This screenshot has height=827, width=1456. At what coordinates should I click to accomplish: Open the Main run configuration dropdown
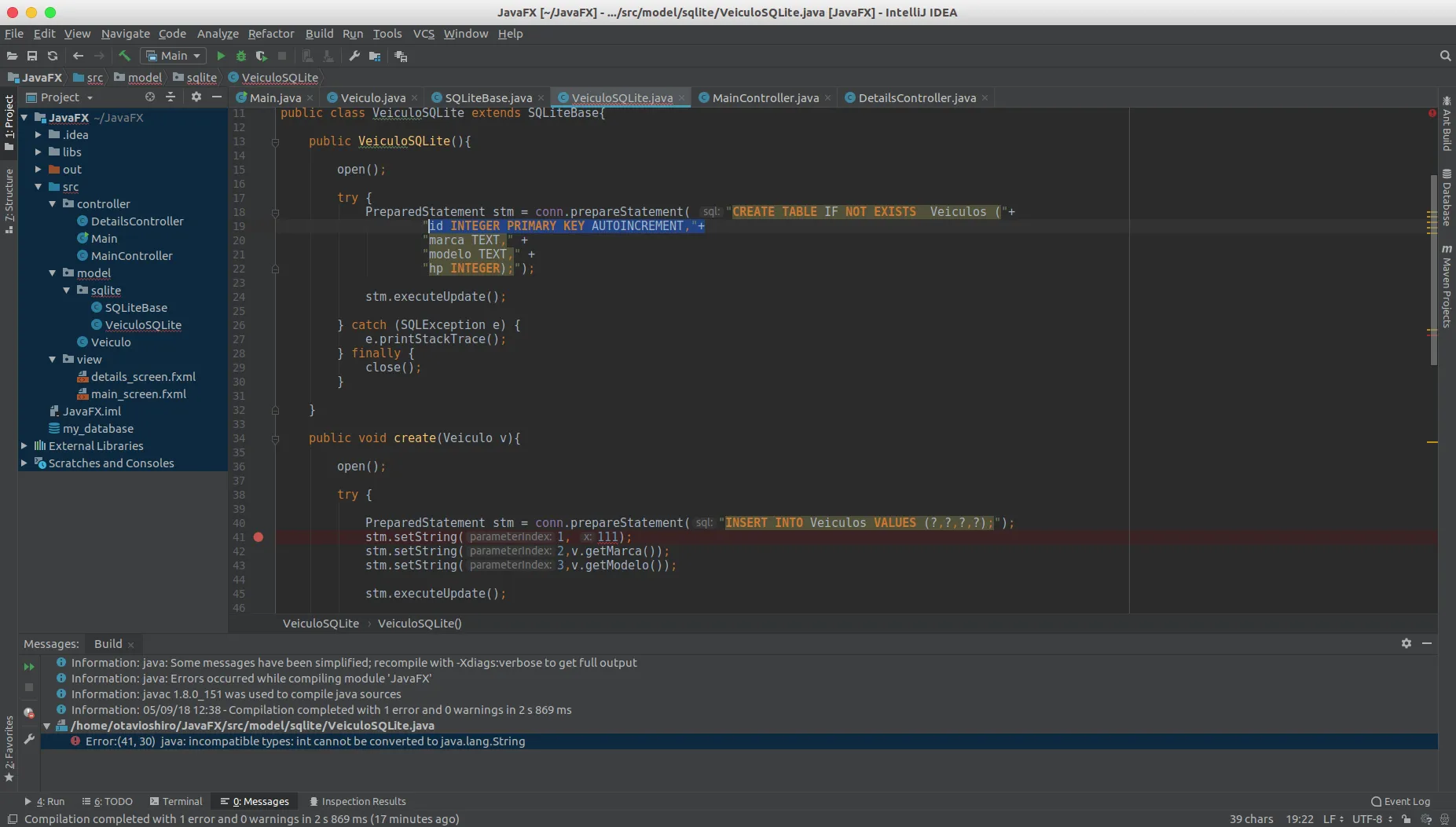pyautogui.click(x=174, y=56)
